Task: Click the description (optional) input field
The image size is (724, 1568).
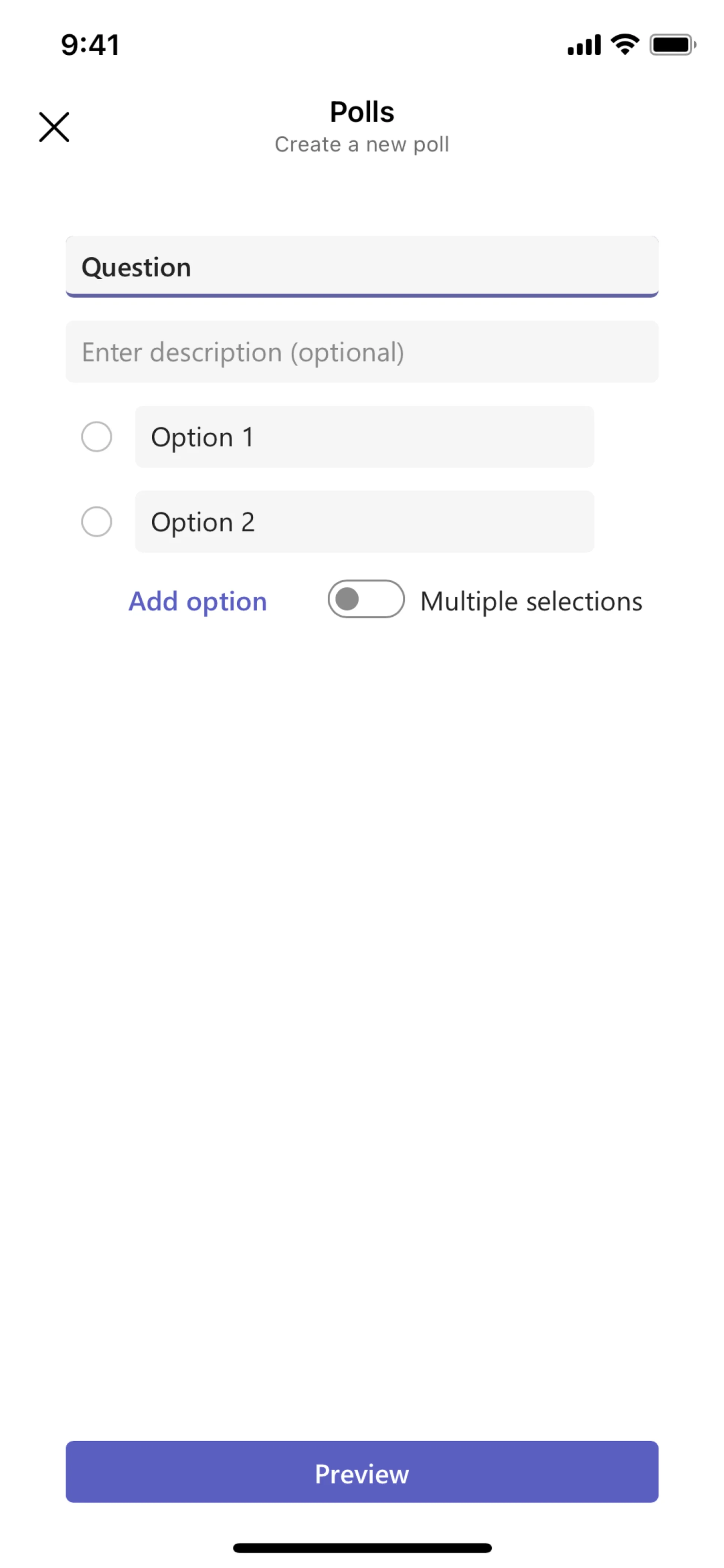Action: pyautogui.click(x=362, y=352)
